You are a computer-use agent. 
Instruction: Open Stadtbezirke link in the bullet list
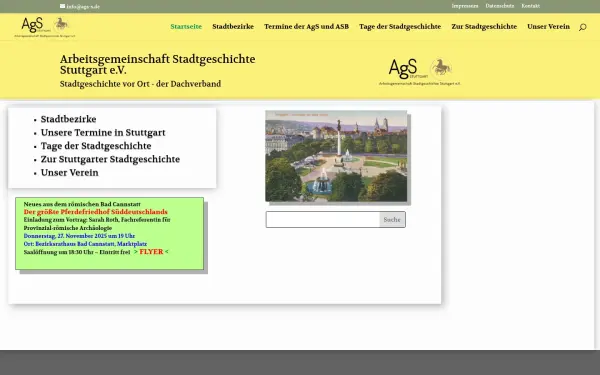point(68,119)
